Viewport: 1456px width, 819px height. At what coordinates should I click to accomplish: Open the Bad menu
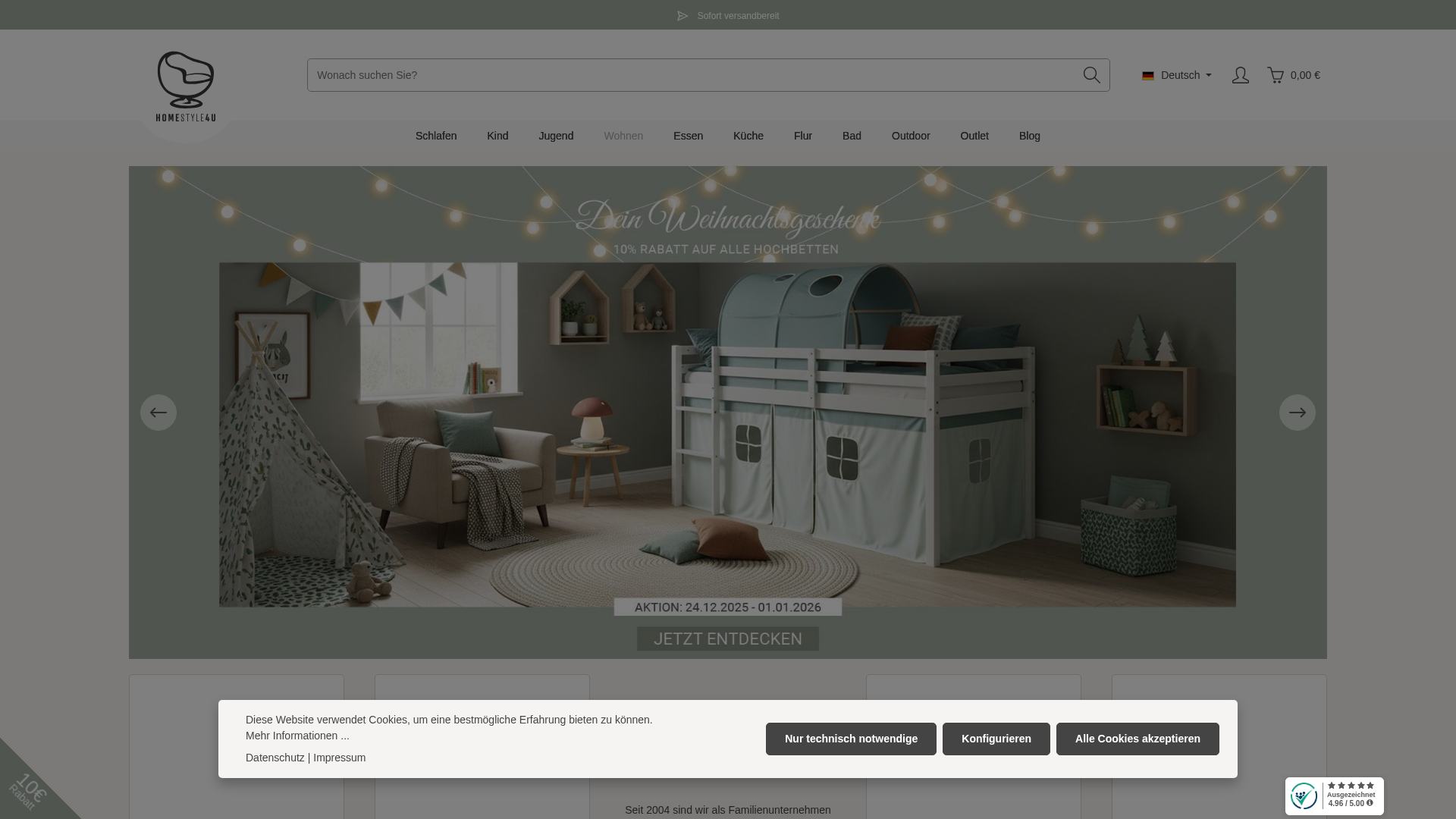852,136
